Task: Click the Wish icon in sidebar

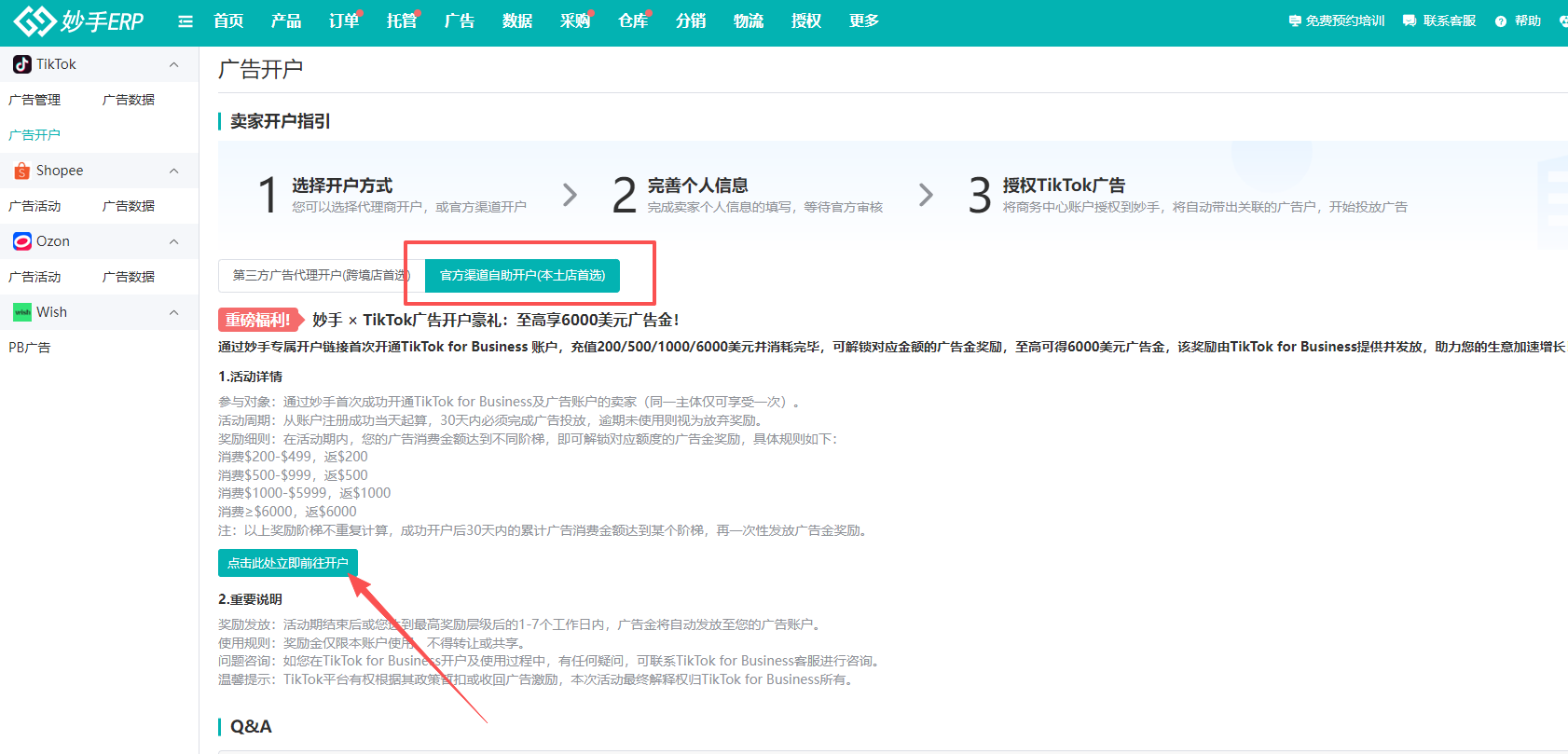Action: 22,312
